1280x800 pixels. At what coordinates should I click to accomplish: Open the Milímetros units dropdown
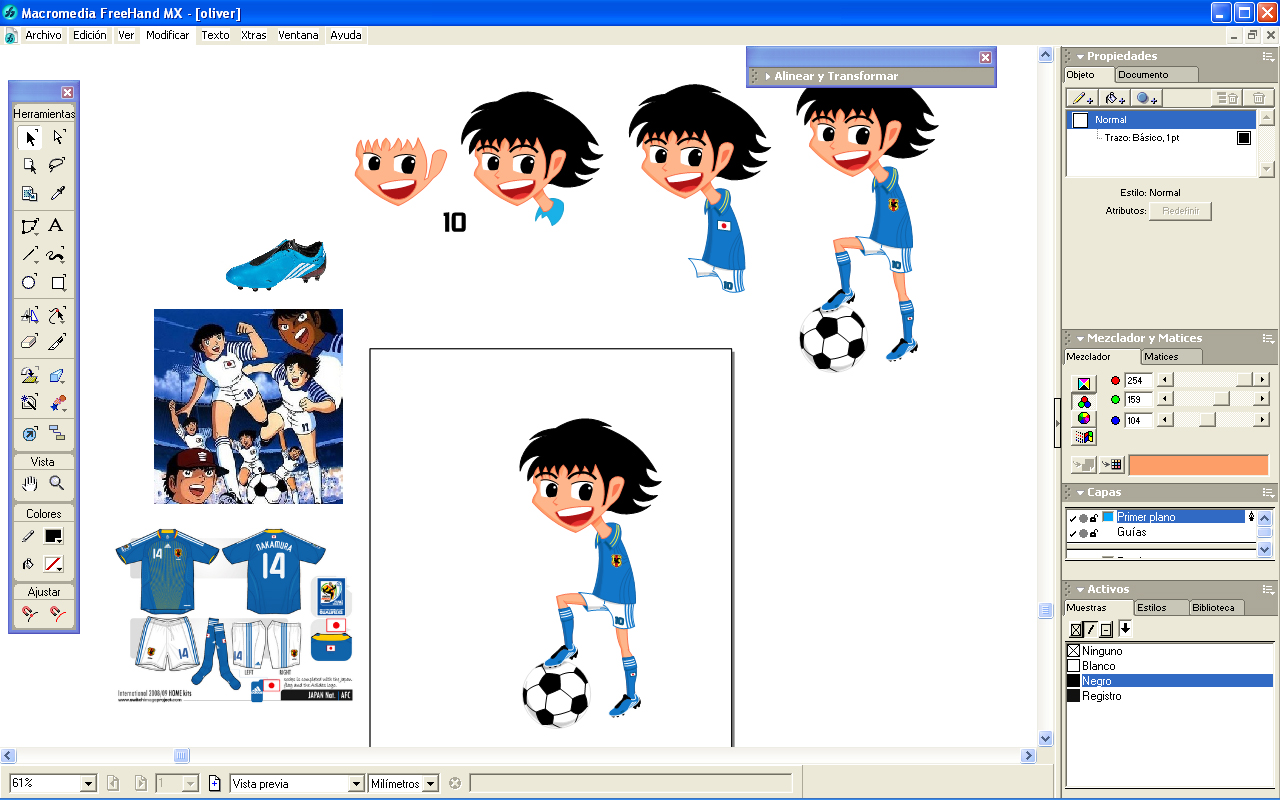coord(431,784)
